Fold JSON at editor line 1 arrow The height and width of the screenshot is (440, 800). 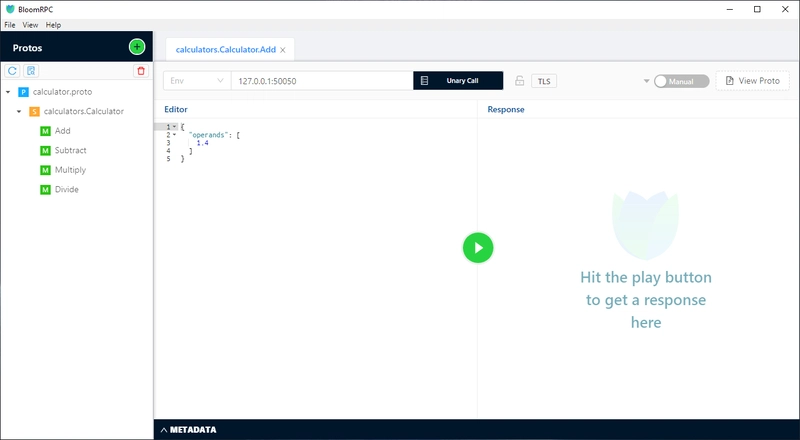[174, 127]
